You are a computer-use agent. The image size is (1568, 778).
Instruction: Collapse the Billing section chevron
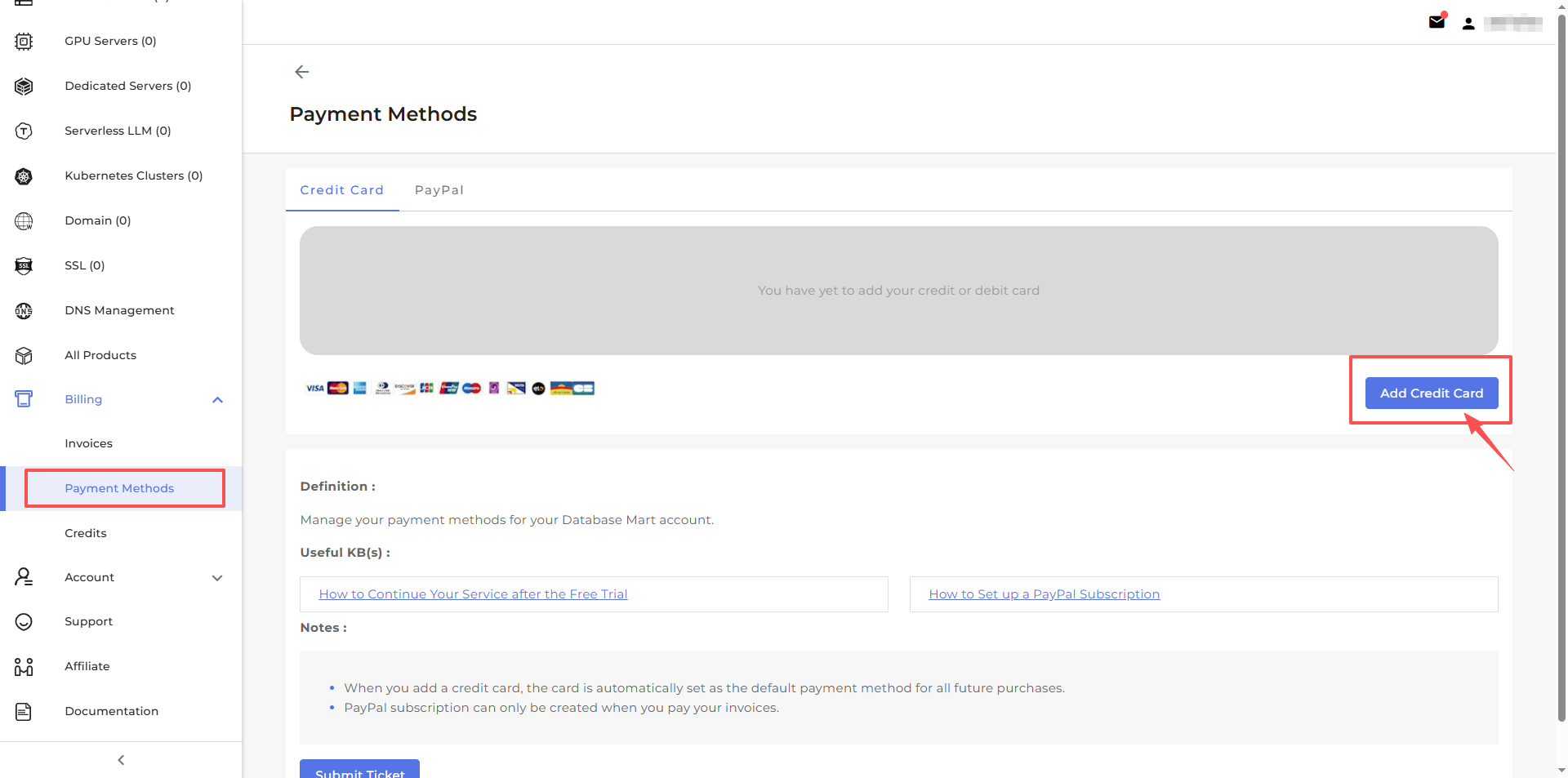pos(217,400)
